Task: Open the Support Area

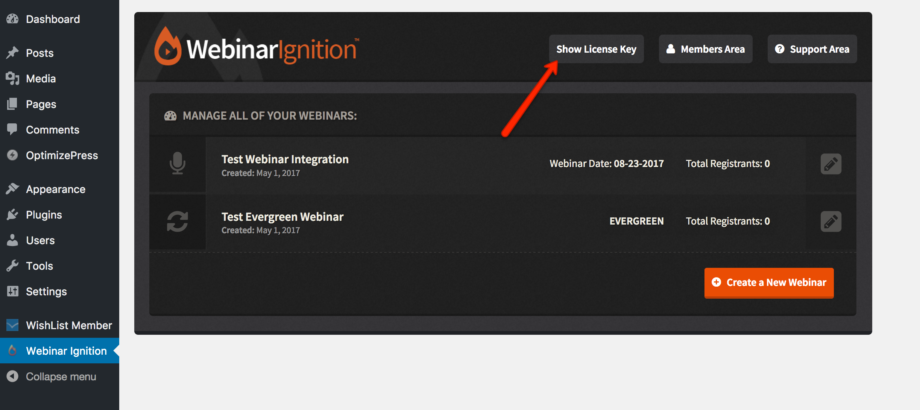Action: 812,49
